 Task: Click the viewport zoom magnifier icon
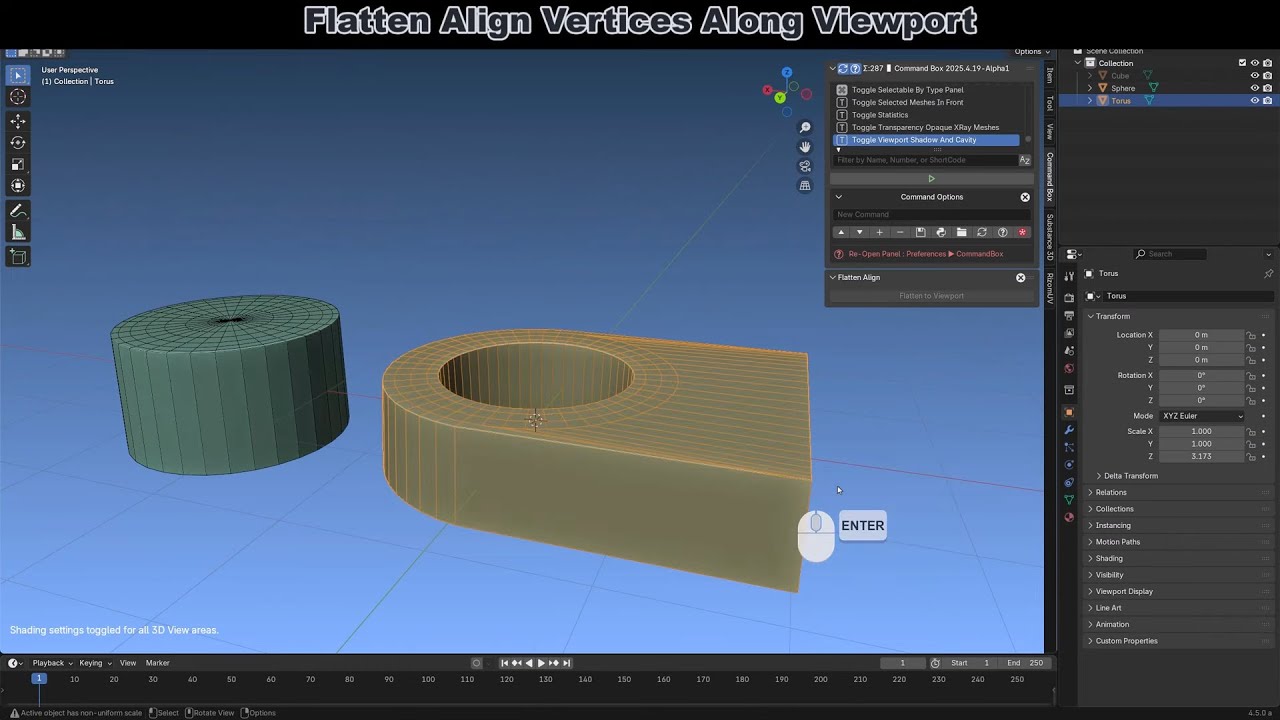click(805, 128)
